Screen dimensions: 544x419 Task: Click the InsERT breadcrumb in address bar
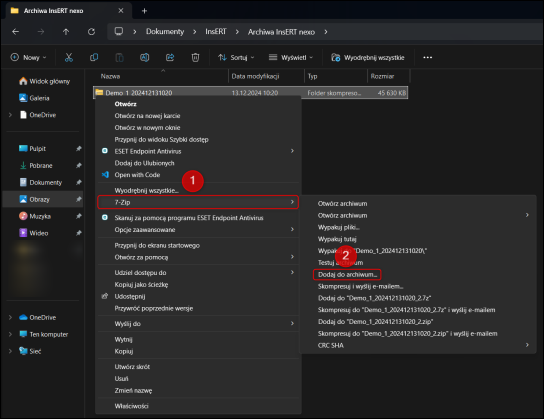coord(215,32)
